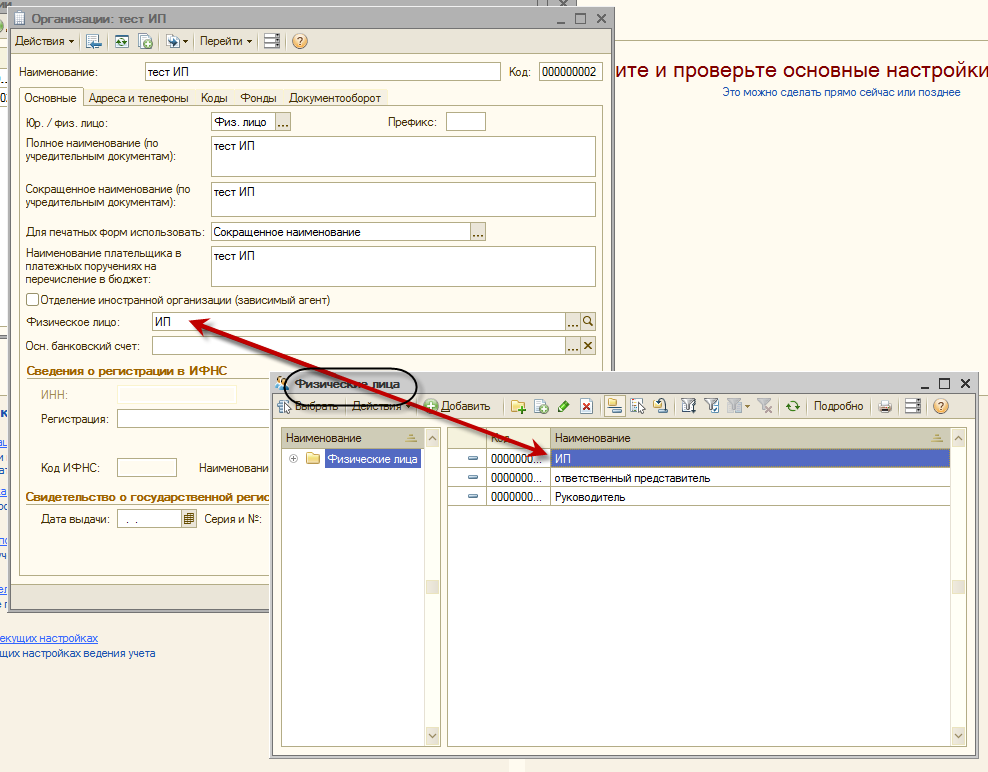Click the green Добавить plus icon
Screen dimensions: 988x772
point(431,406)
